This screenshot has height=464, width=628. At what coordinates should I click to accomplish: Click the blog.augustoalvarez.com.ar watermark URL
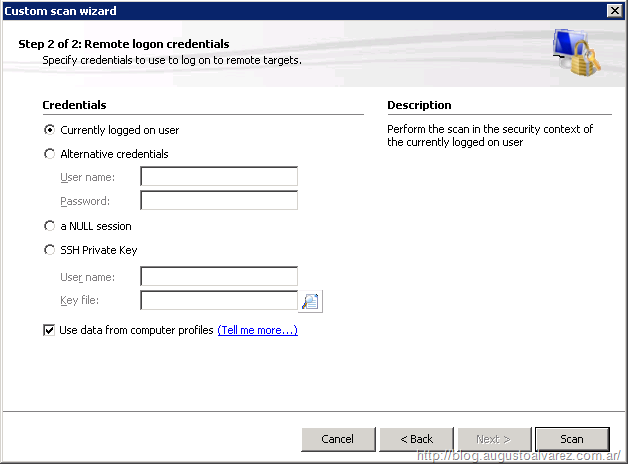(520, 456)
